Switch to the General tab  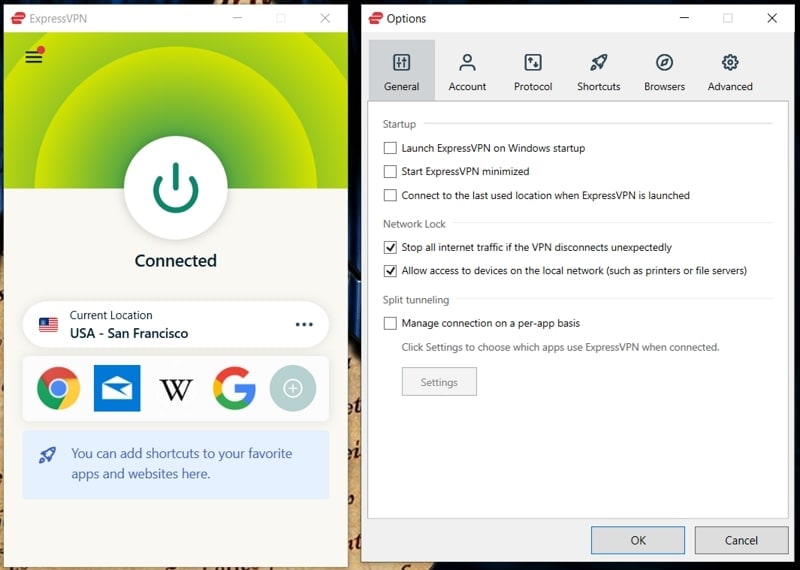pyautogui.click(x=402, y=70)
